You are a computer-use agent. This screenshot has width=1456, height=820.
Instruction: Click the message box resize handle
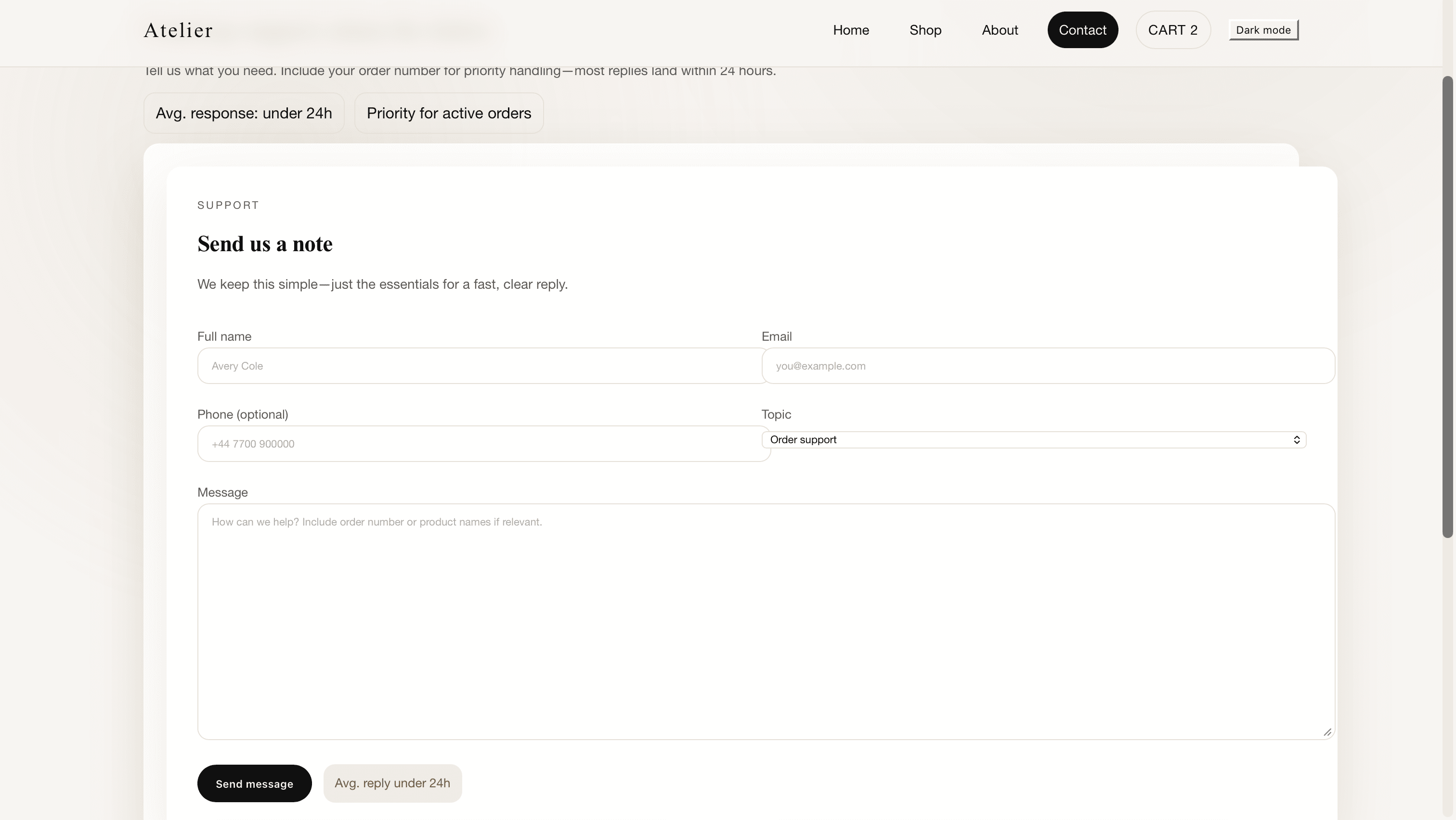point(1326,731)
